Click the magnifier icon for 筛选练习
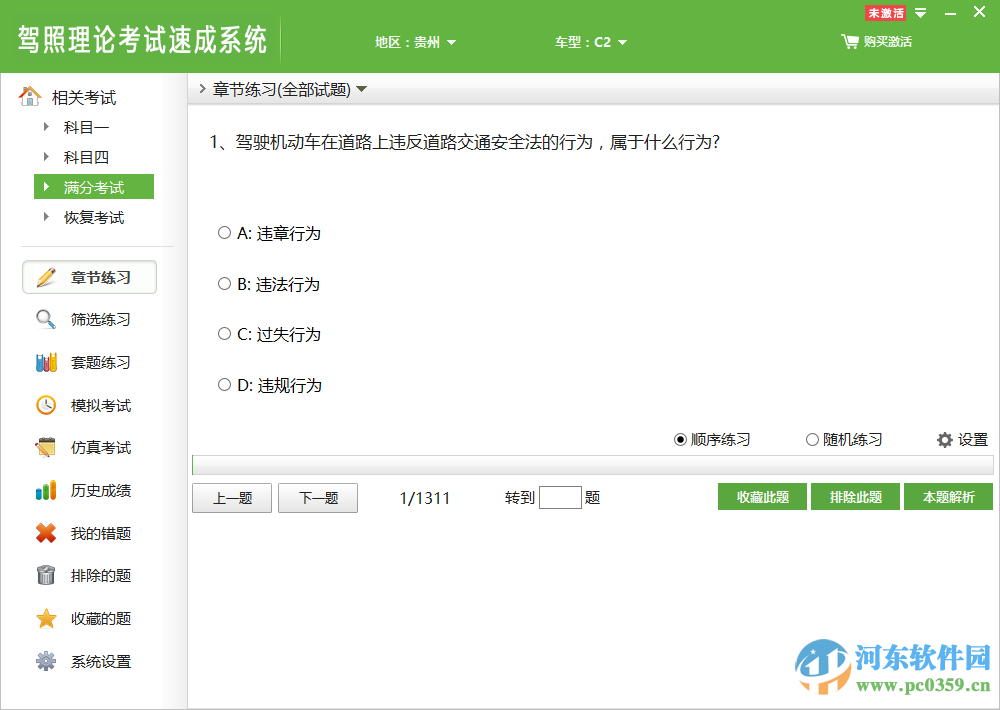Screen dimensions: 1000x710 (x=46, y=319)
